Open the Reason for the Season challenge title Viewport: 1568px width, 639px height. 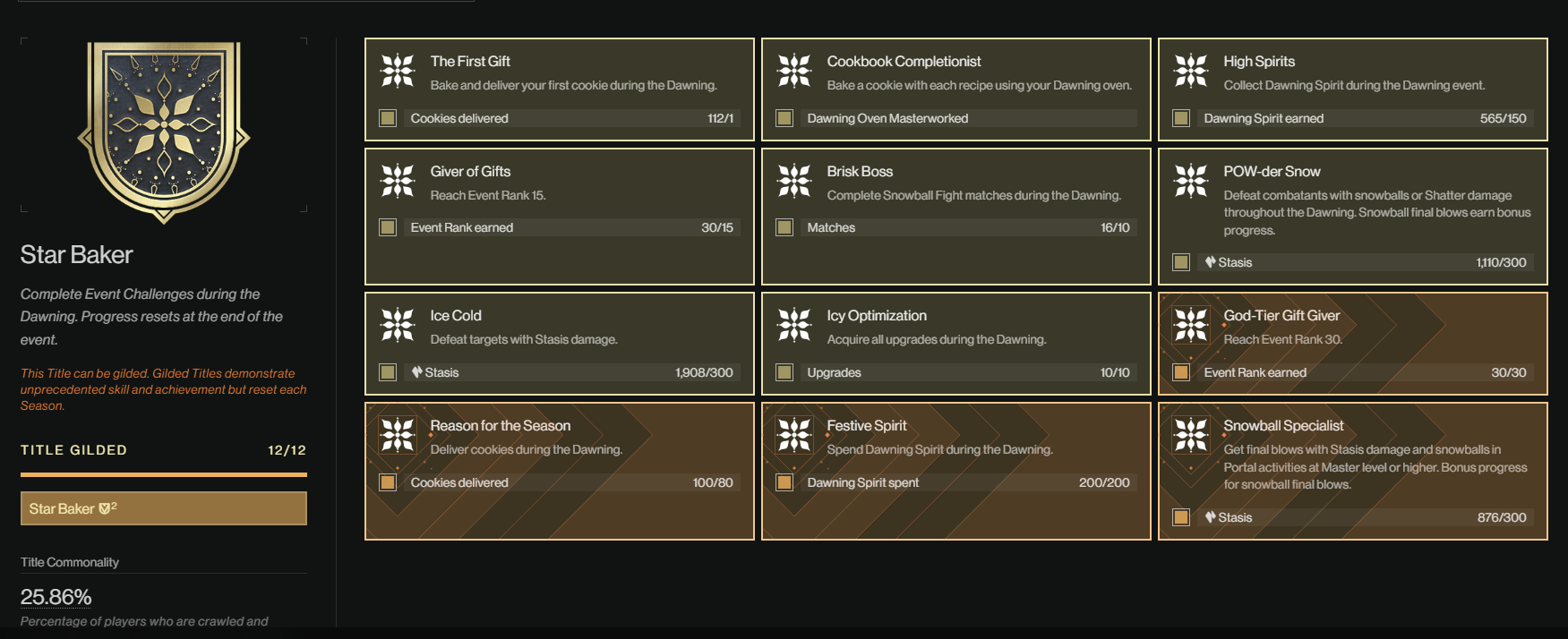click(500, 425)
